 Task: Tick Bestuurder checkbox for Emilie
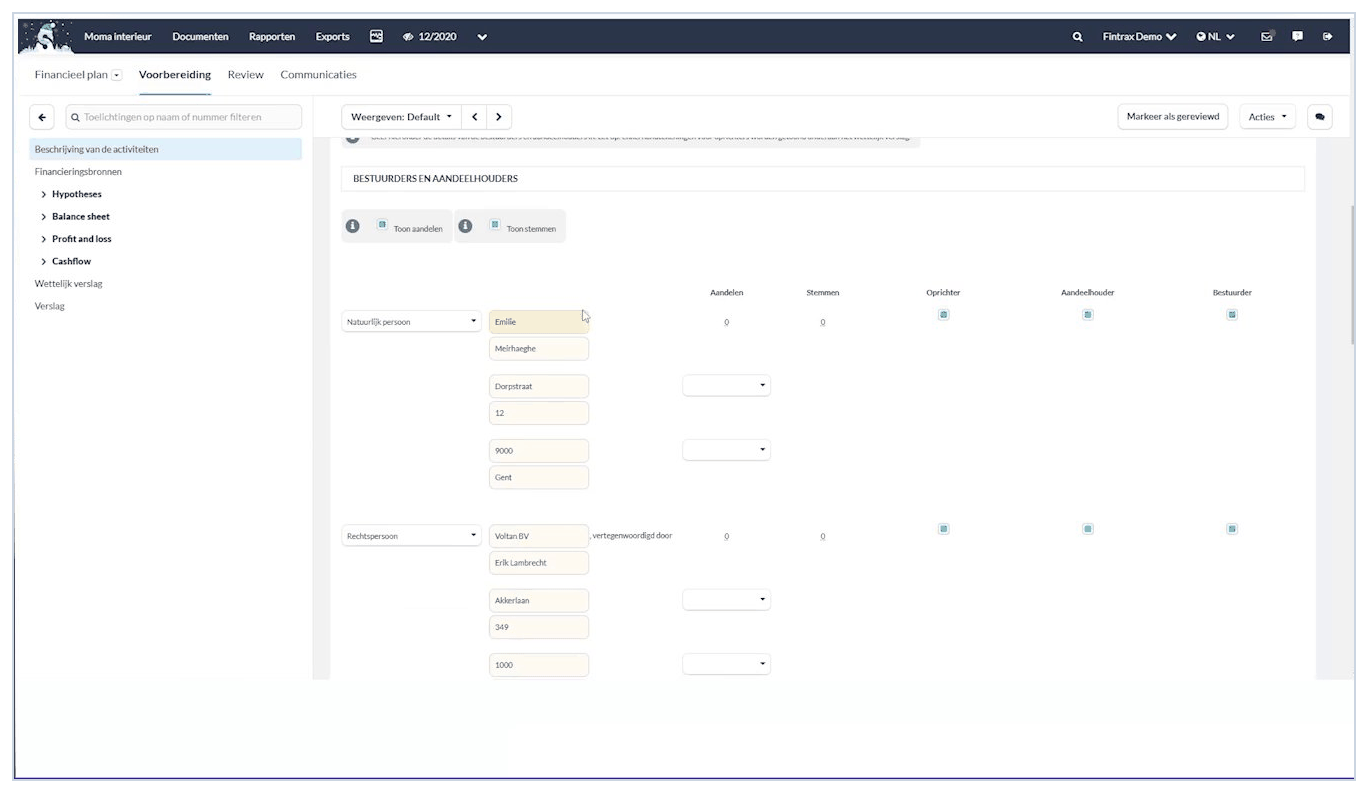[x=1232, y=314]
